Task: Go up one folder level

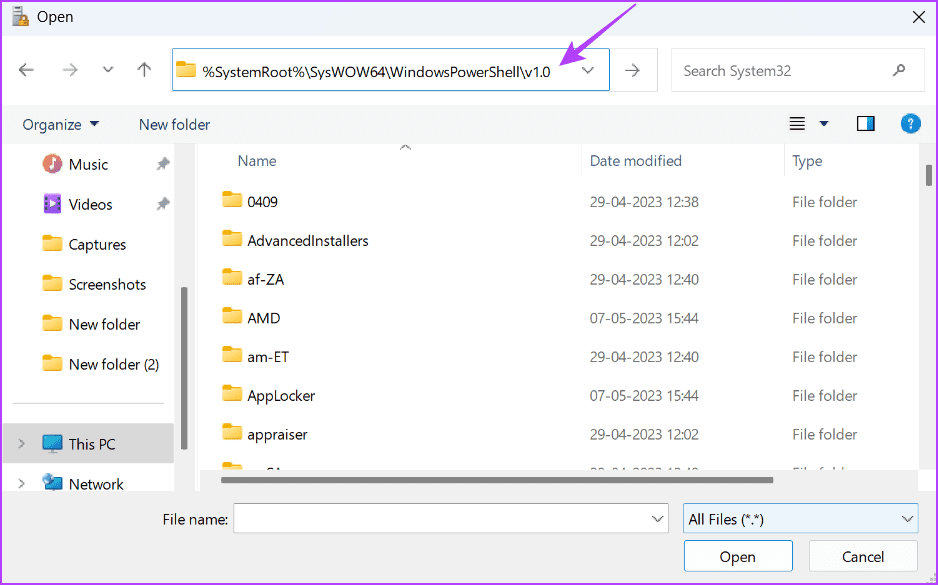Action: pos(144,70)
